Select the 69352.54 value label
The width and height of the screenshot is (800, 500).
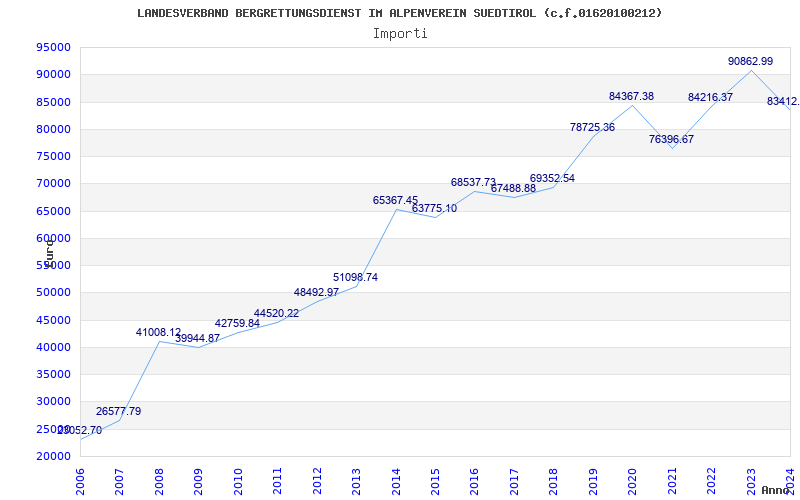(x=552, y=178)
